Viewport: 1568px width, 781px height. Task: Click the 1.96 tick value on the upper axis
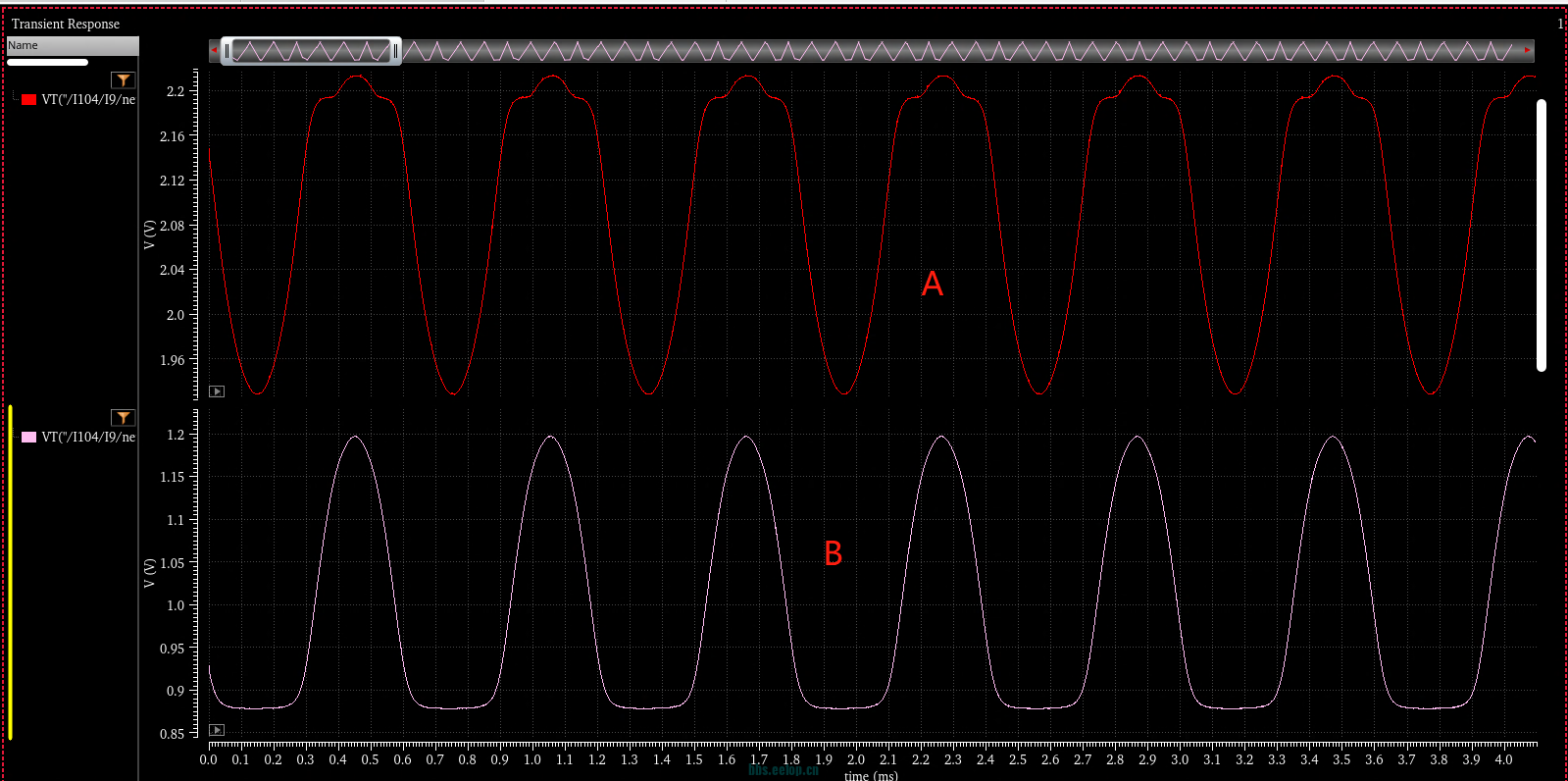[x=172, y=360]
